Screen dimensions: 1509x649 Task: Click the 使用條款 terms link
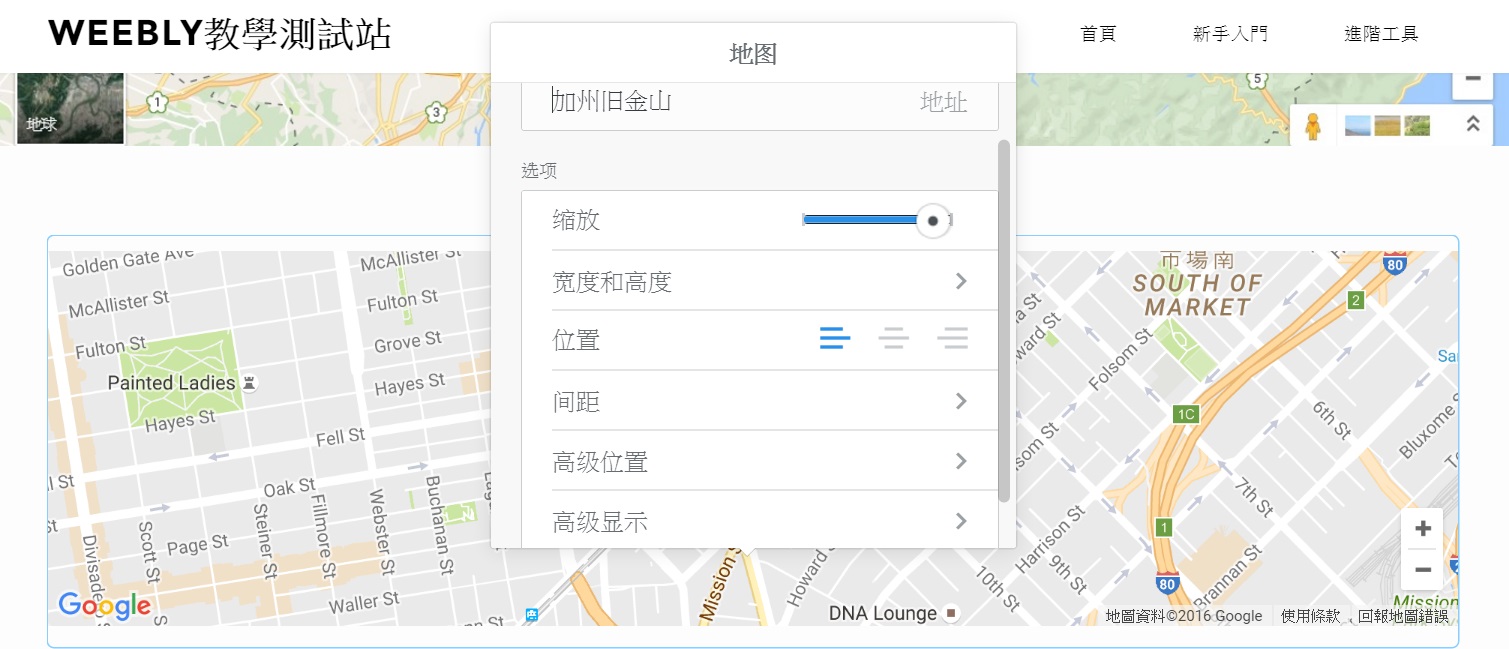click(x=1310, y=616)
